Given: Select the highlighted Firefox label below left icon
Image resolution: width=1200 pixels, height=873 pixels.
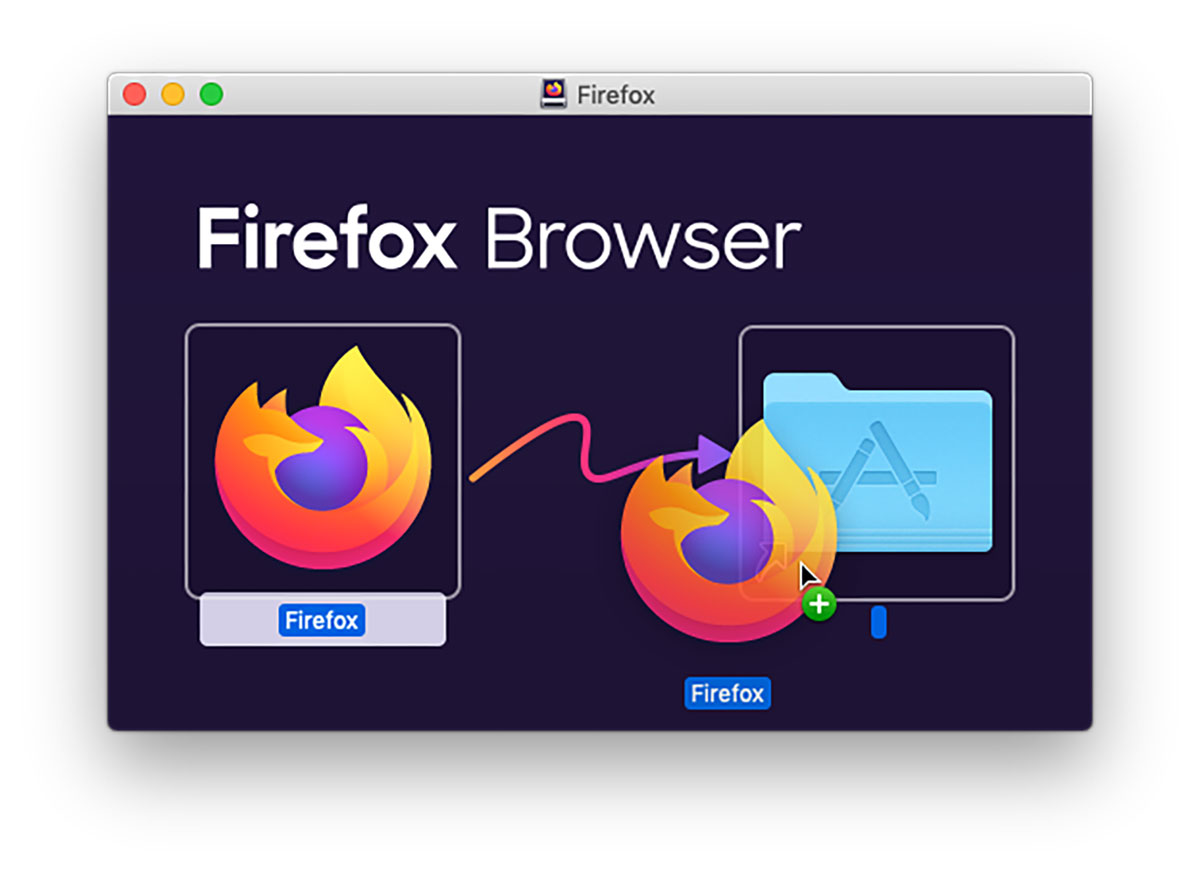Looking at the screenshot, I should 322,620.
